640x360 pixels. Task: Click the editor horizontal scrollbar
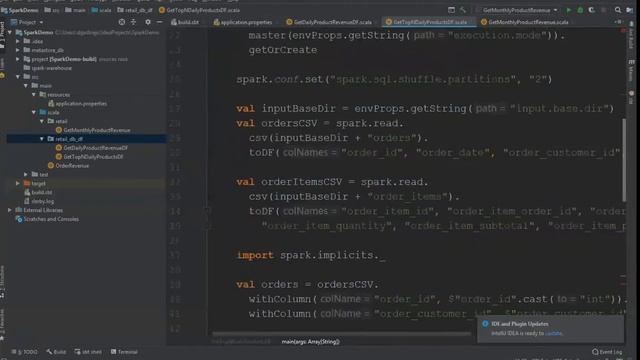[341, 334]
